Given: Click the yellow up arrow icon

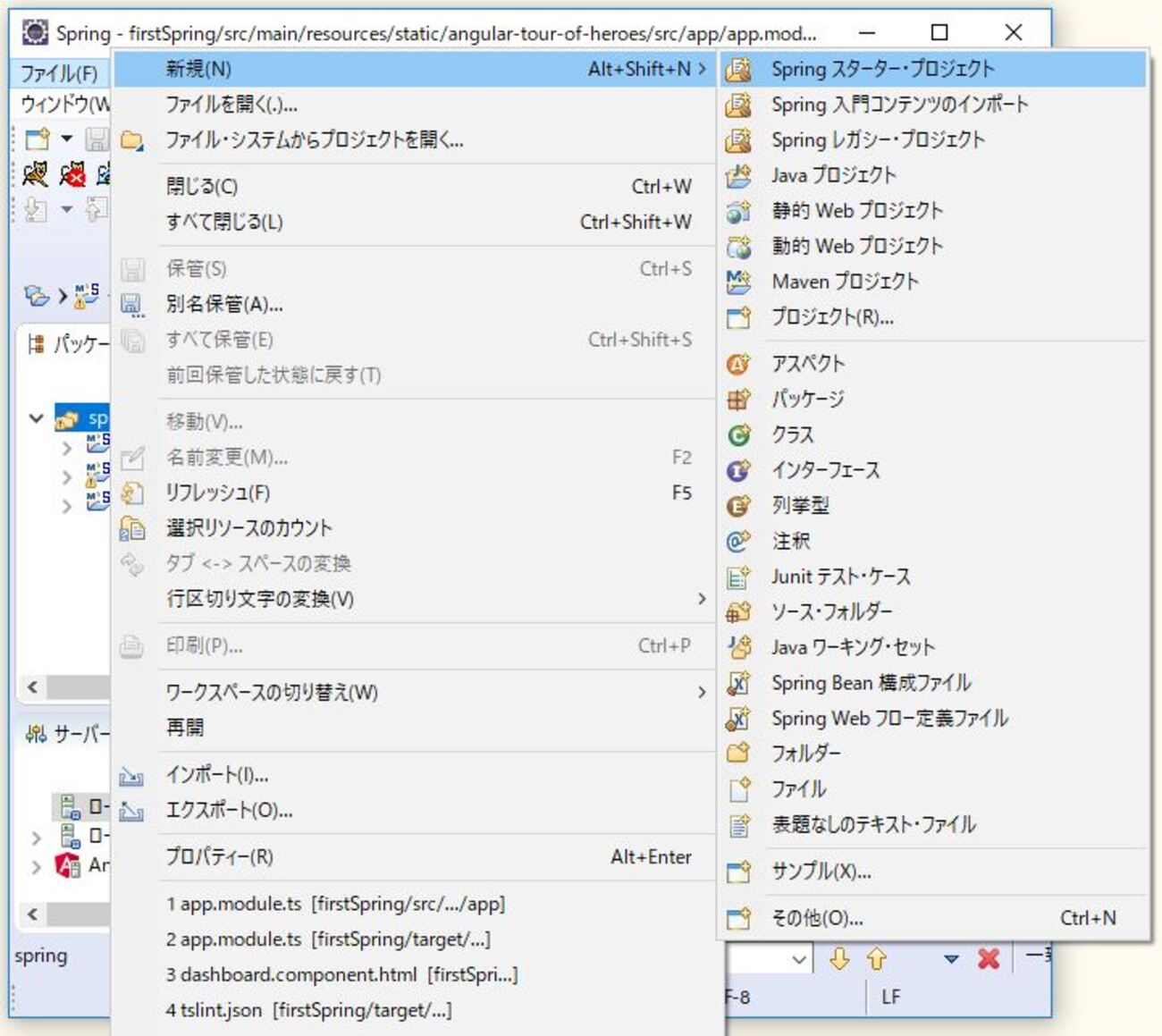Looking at the screenshot, I should coord(877,959).
